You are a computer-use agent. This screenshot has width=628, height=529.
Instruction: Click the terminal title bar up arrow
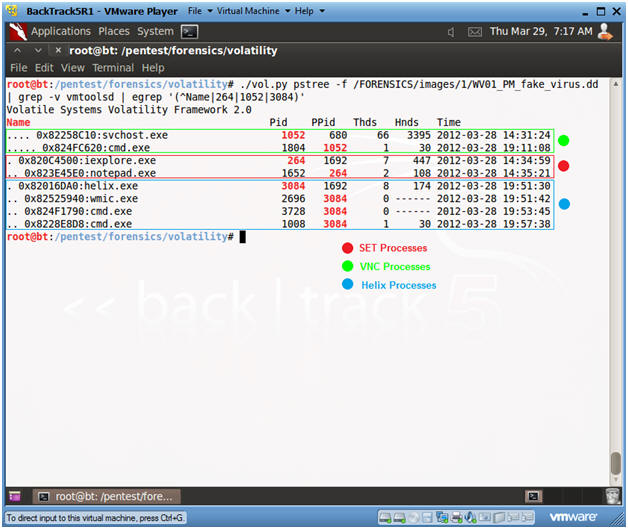pyautogui.click(x=17, y=50)
